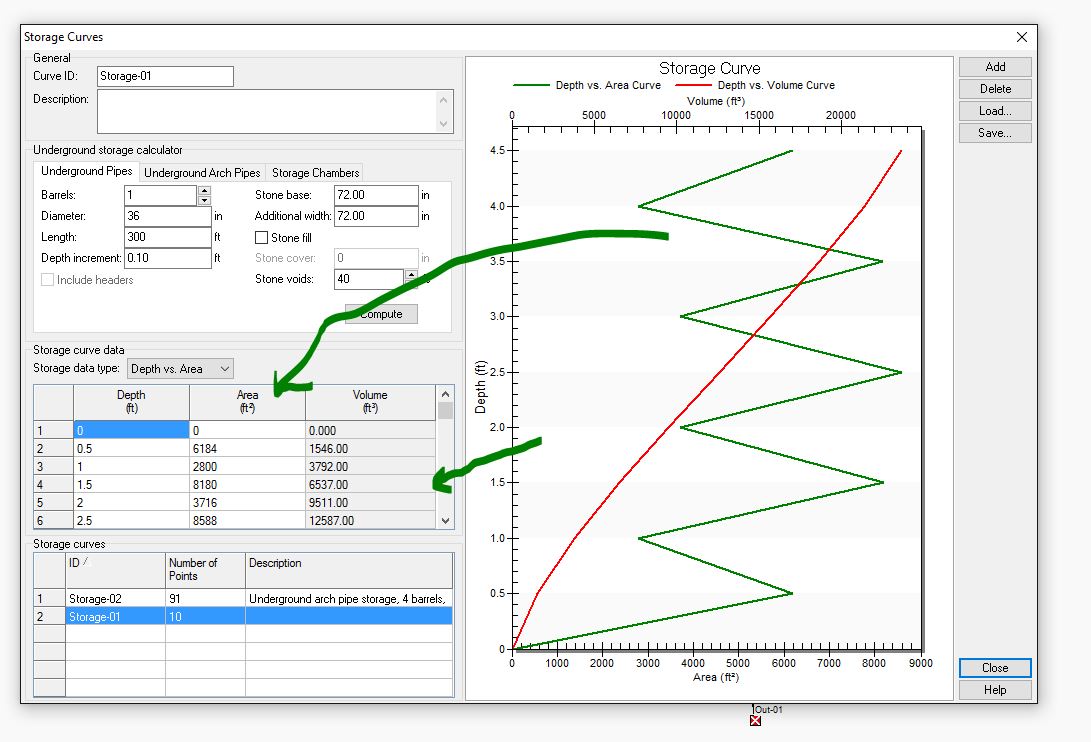The image size is (1091, 742).
Task: Edit the Depth increment field
Action: (168, 258)
